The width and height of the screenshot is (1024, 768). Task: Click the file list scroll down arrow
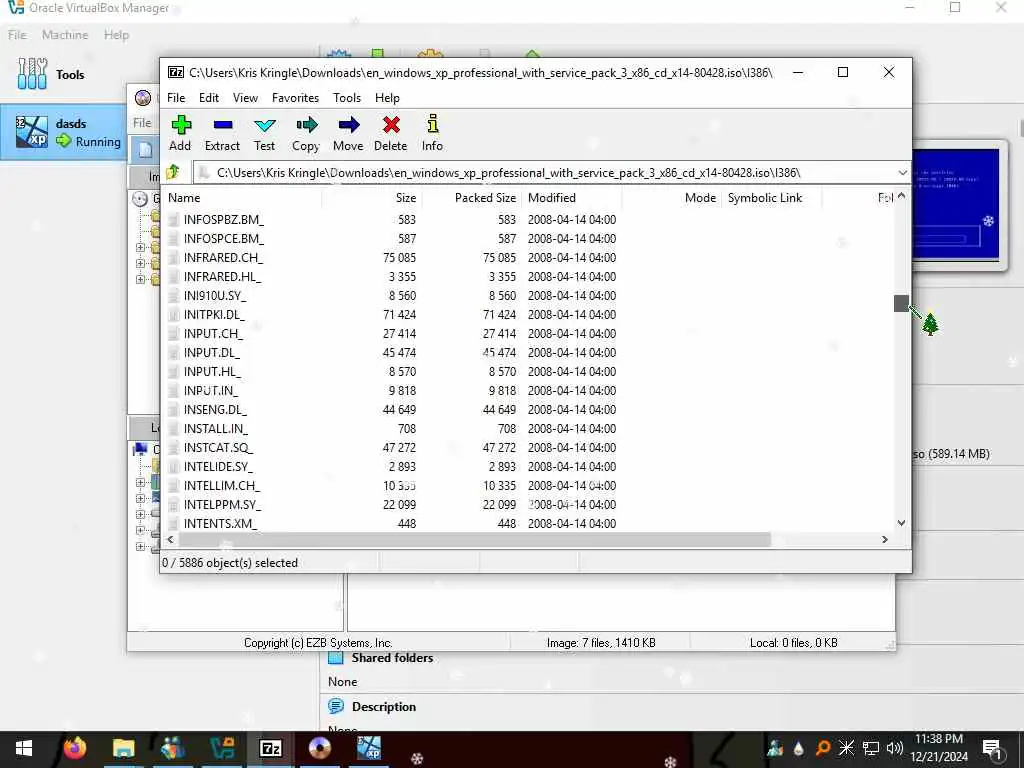(901, 522)
